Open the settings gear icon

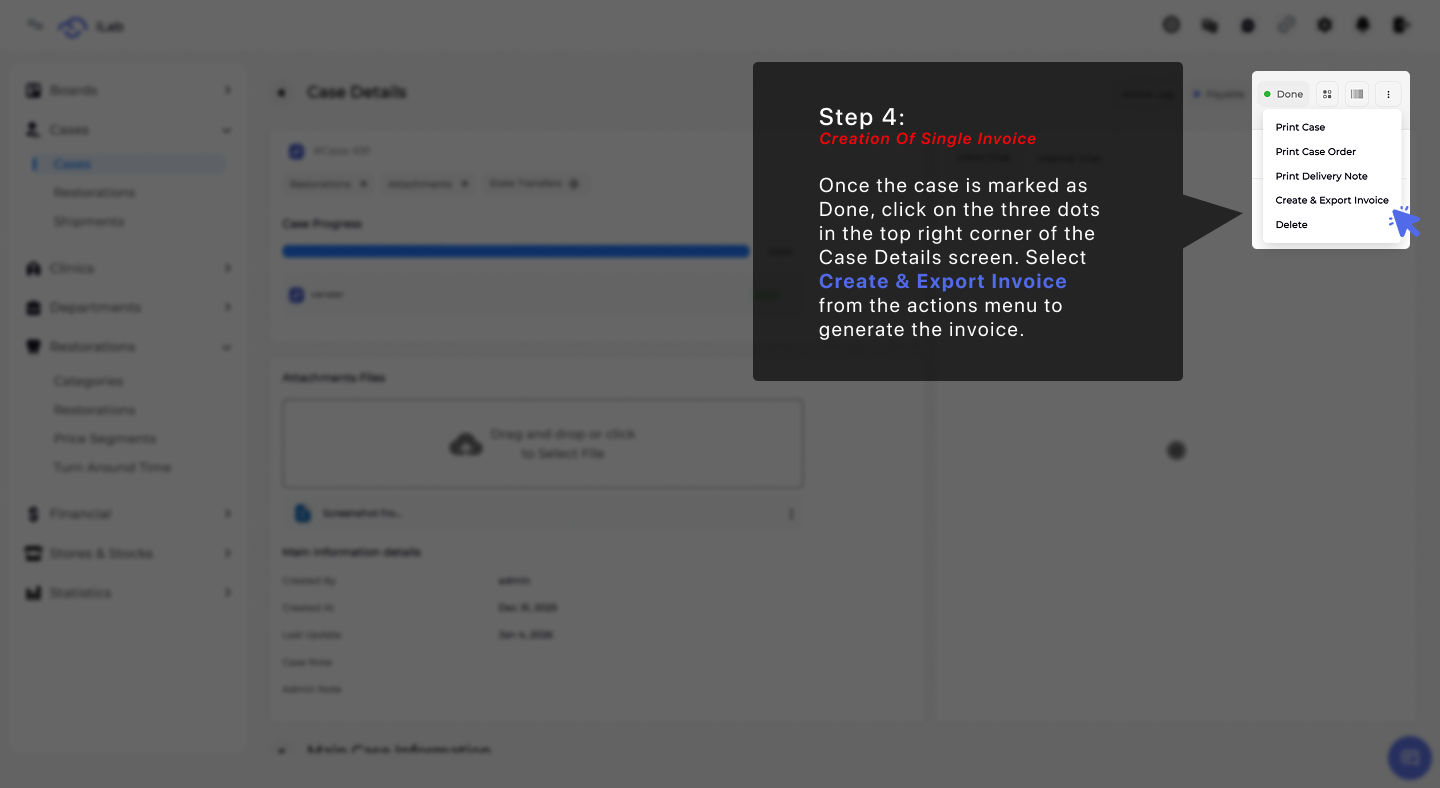pos(1325,25)
